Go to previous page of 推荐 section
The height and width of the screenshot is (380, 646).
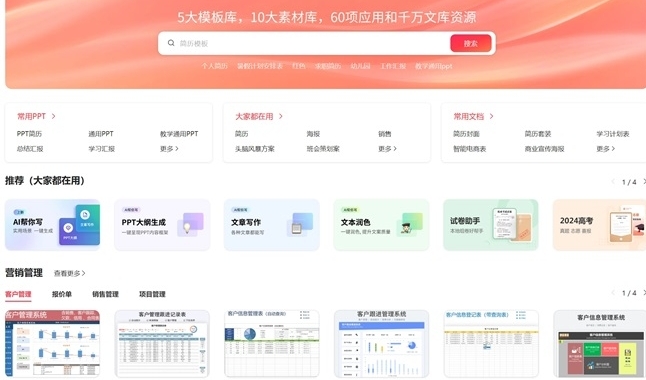click(613, 181)
